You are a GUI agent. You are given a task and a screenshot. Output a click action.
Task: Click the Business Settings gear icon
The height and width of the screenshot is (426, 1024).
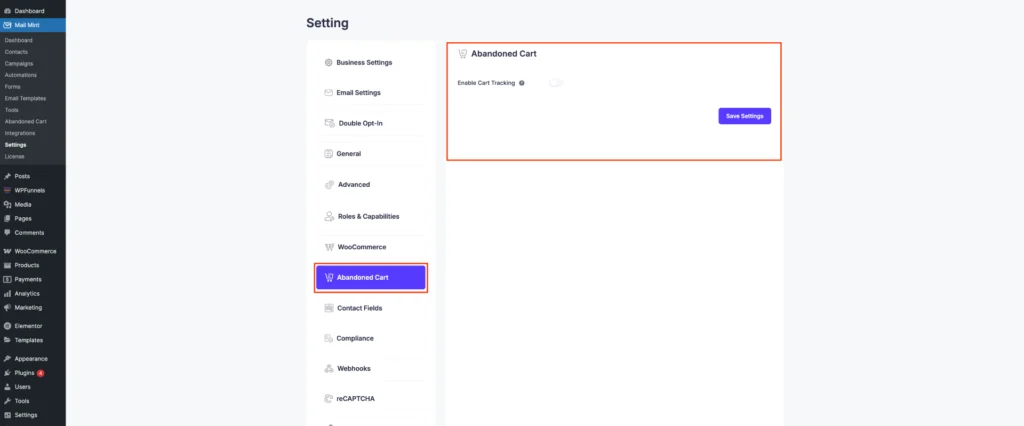click(x=328, y=63)
